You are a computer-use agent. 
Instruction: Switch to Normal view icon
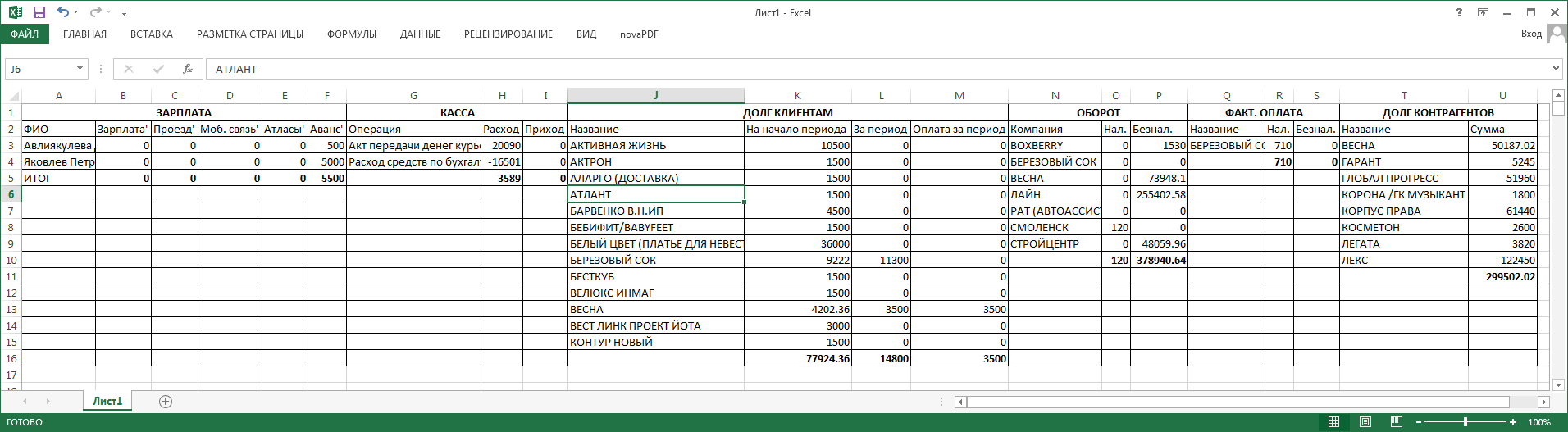[1334, 422]
